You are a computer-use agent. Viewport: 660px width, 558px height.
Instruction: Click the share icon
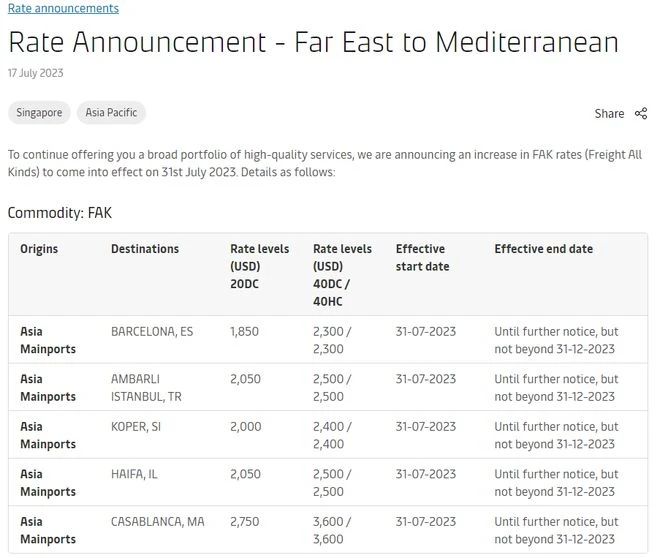tap(641, 113)
